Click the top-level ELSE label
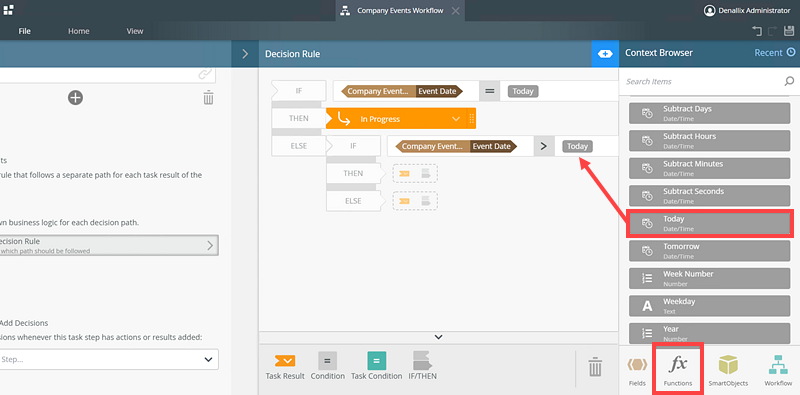Screen dimensions: 800x395 coord(299,146)
